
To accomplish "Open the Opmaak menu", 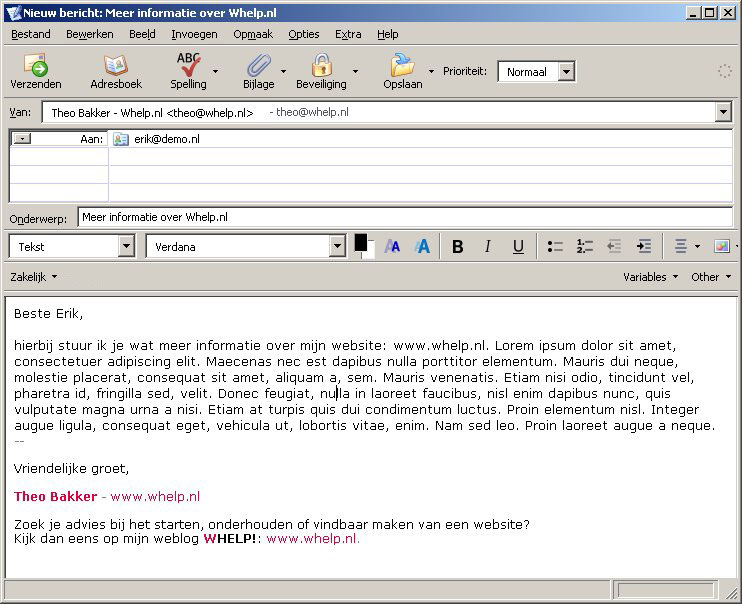I will [253, 34].
